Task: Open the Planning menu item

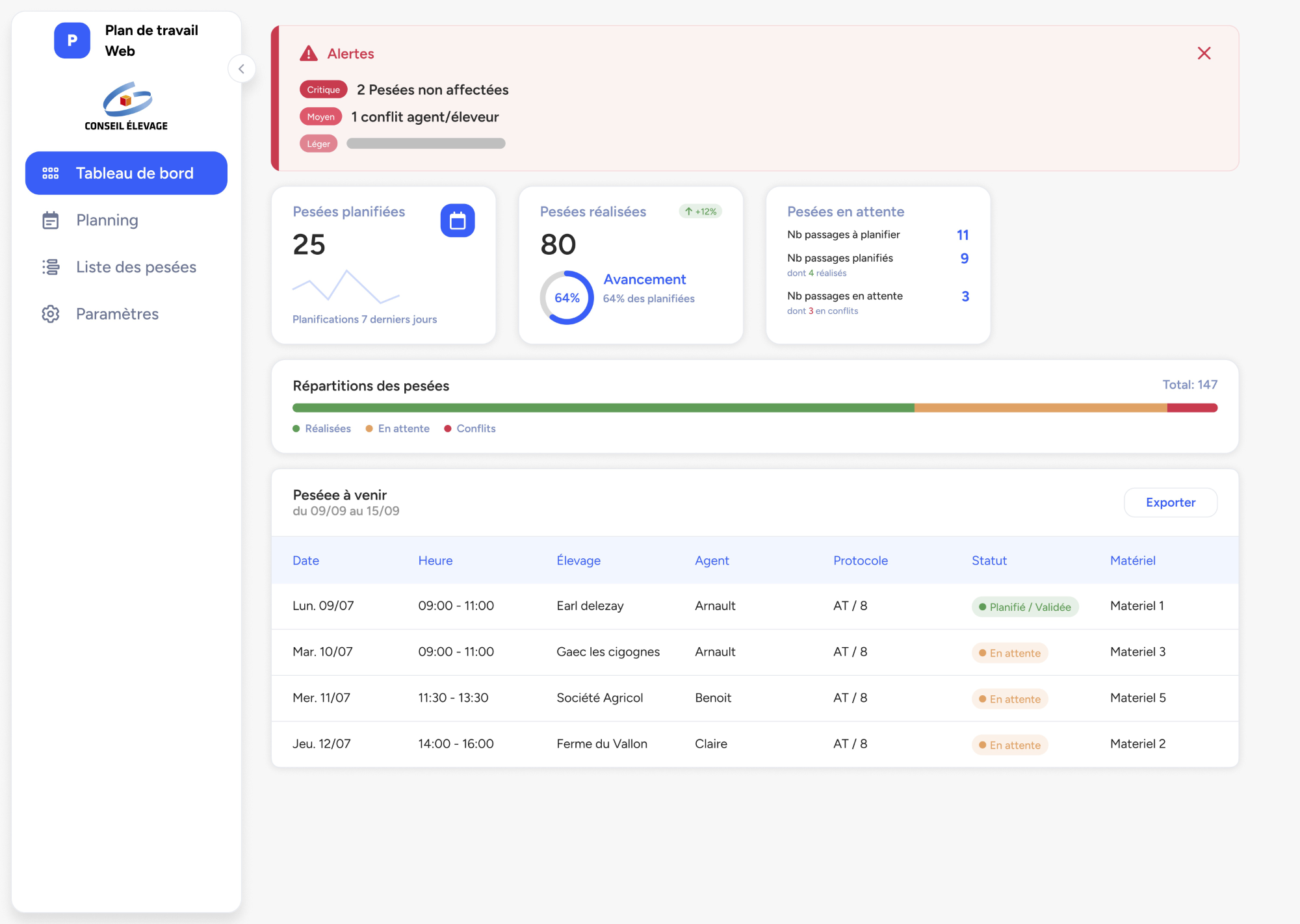Action: coord(107,220)
